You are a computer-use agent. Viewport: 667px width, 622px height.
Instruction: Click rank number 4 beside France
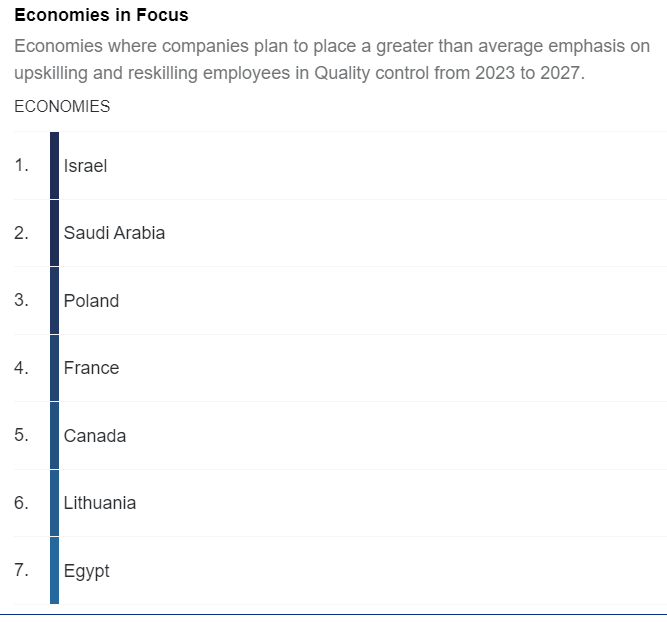click(22, 368)
